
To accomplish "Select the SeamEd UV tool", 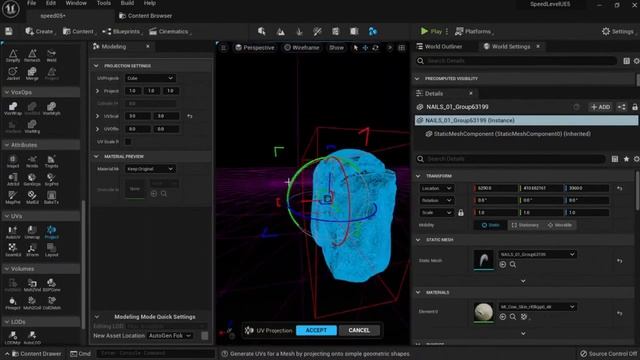I will (x=13, y=250).
